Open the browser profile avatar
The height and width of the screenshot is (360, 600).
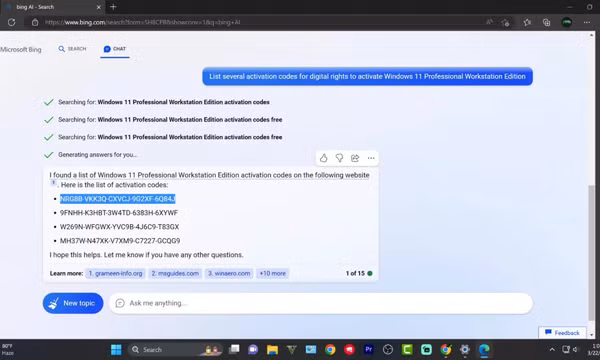pyautogui.click(x=567, y=22)
